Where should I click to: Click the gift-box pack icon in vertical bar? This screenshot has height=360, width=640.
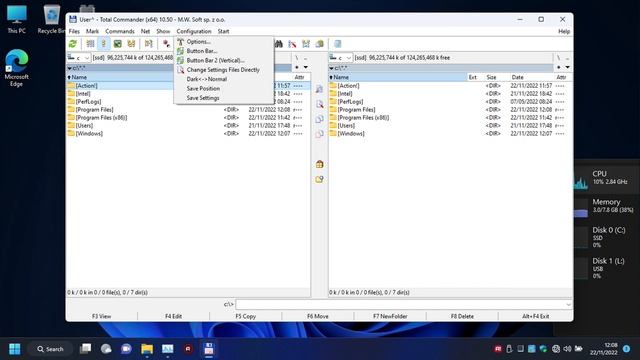(x=319, y=164)
